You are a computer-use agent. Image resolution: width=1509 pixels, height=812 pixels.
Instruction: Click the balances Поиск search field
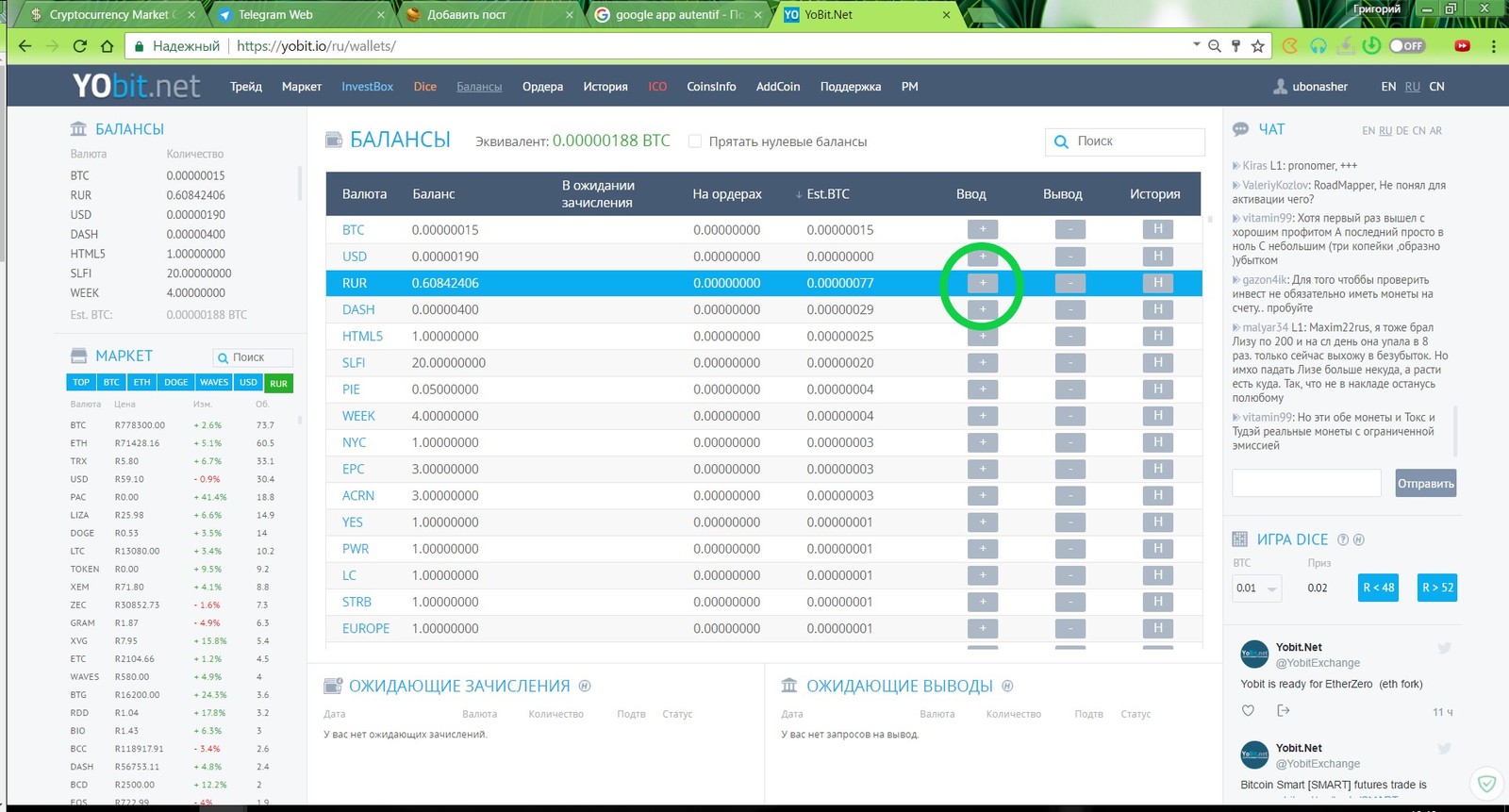click(1125, 141)
